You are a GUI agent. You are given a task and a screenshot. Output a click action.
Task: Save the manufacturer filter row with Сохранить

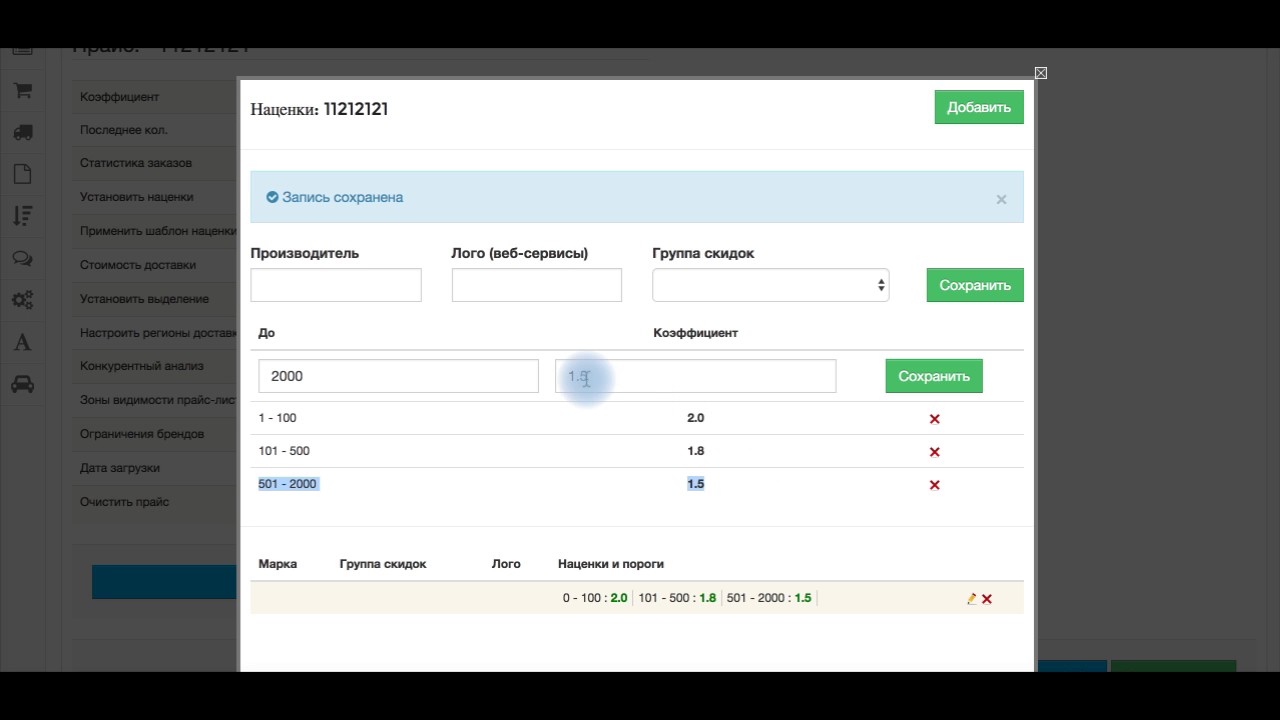point(975,285)
